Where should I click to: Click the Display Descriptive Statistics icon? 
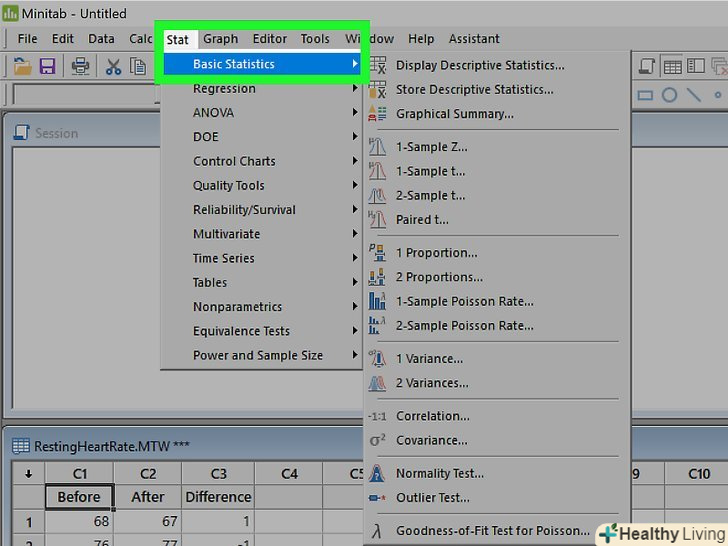pyautogui.click(x=377, y=65)
